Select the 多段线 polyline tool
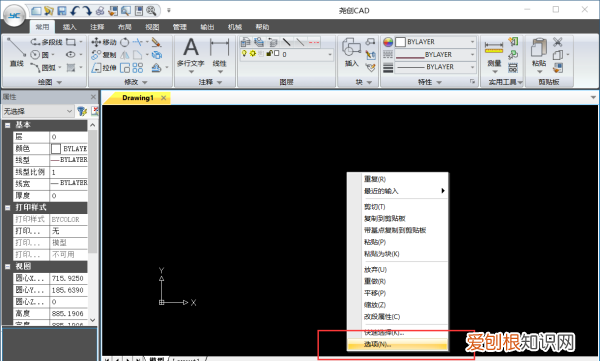This screenshot has width=600, height=361. pos(47,42)
